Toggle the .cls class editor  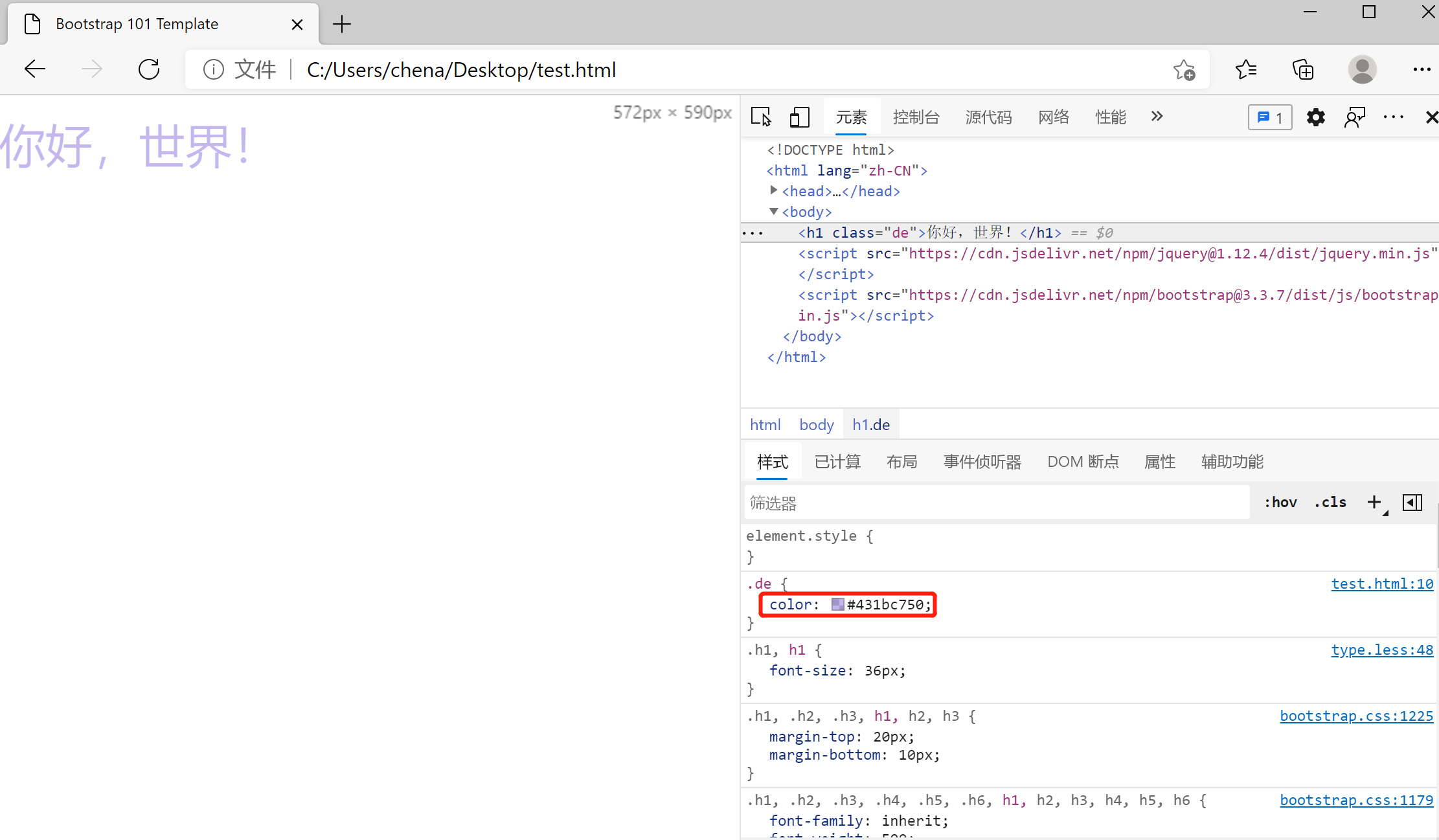[x=1330, y=502]
